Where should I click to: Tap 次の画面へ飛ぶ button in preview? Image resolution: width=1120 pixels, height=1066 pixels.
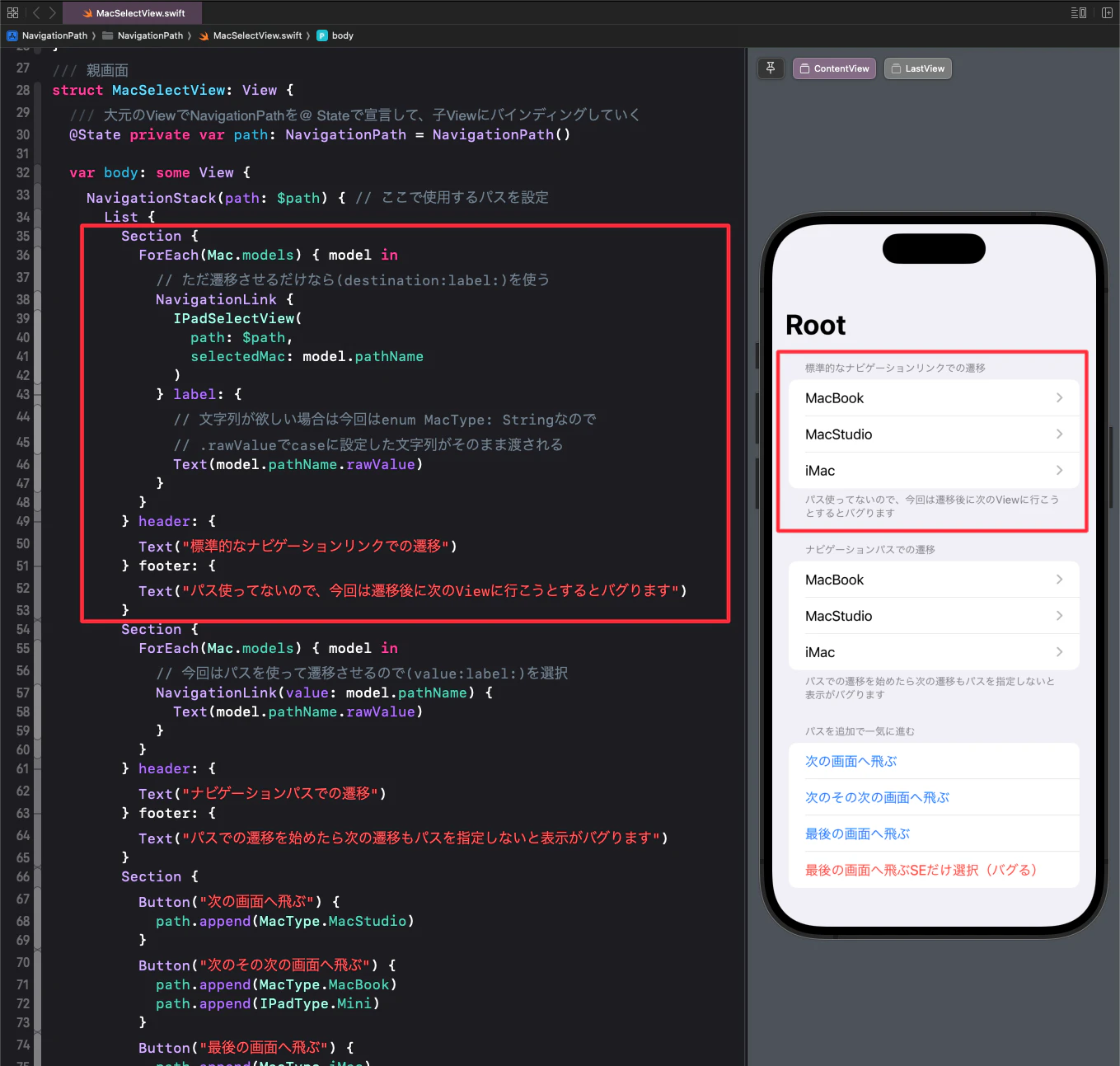point(851,761)
